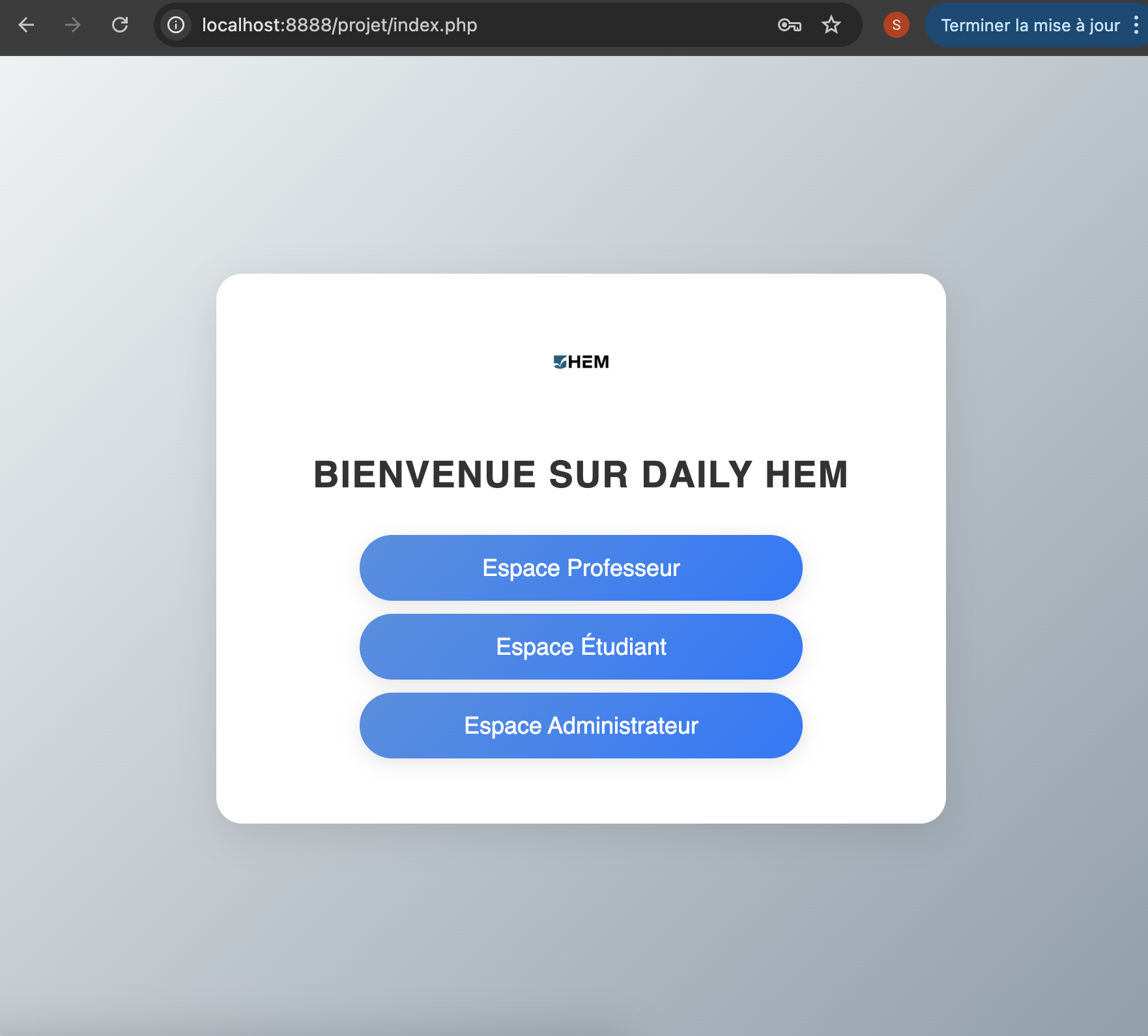The image size is (1148, 1036).
Task: Click the forward navigation arrow
Action: pyautogui.click(x=72, y=25)
